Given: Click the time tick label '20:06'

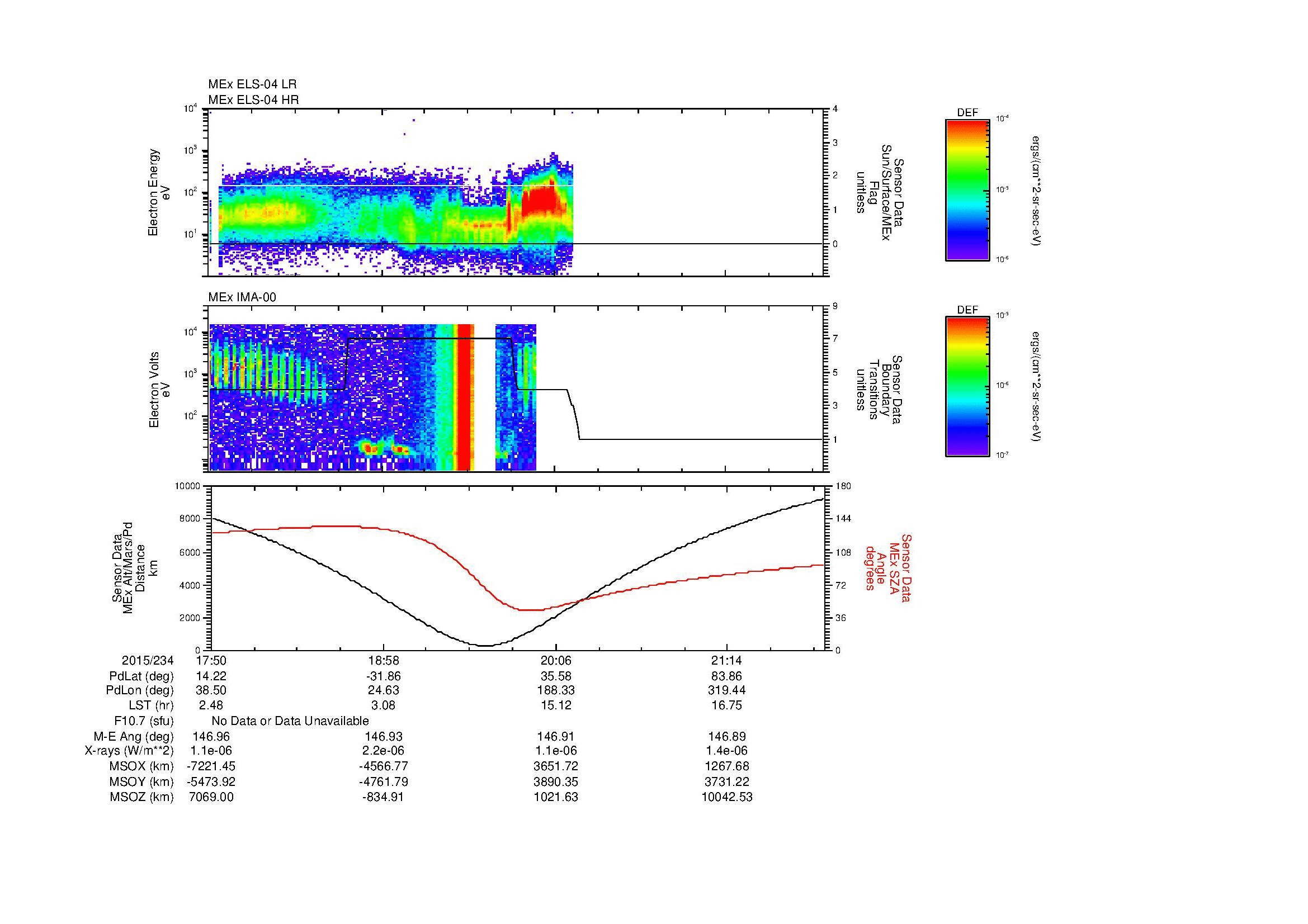Looking at the screenshot, I should 556,660.
